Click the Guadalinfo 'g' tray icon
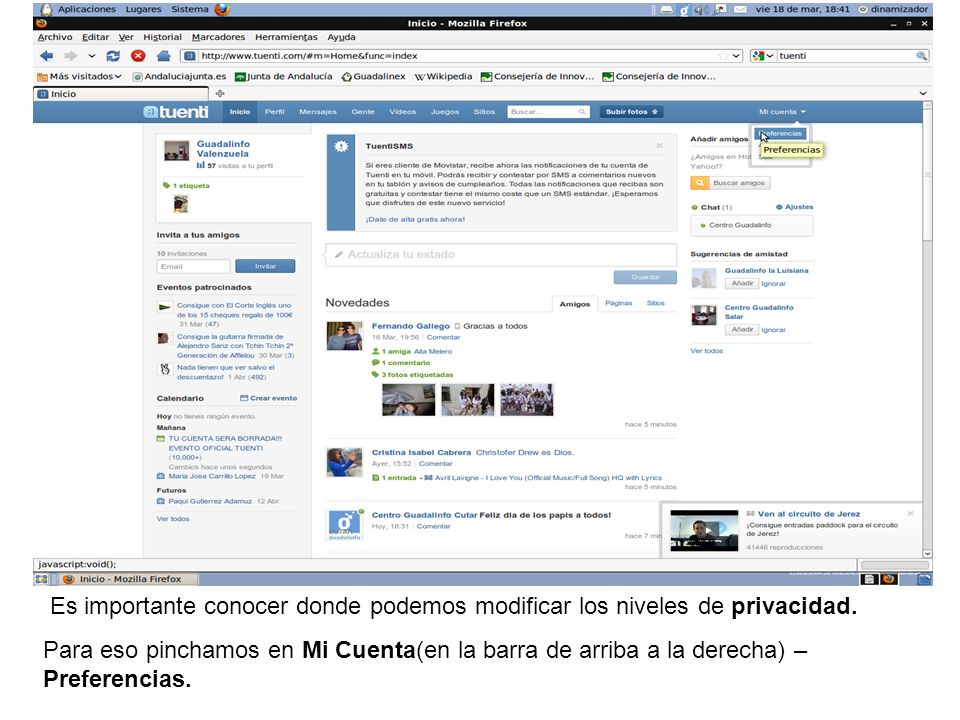960x720 pixels. (683, 9)
